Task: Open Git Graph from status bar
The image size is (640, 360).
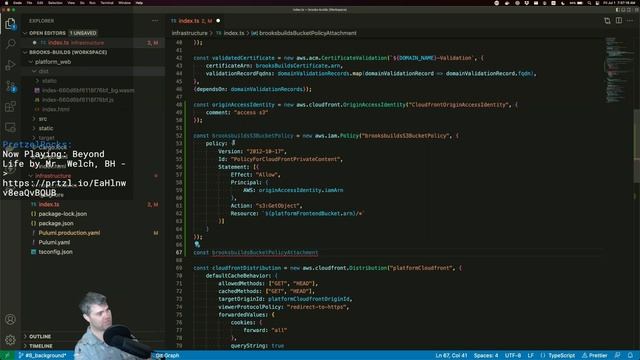Action: (167, 356)
